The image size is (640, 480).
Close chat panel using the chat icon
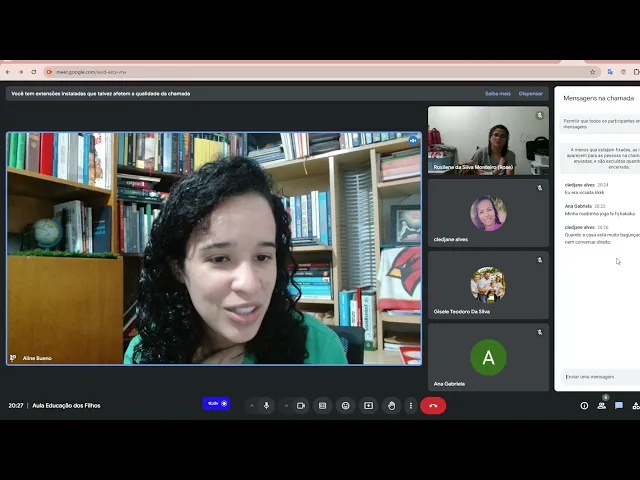(619, 406)
